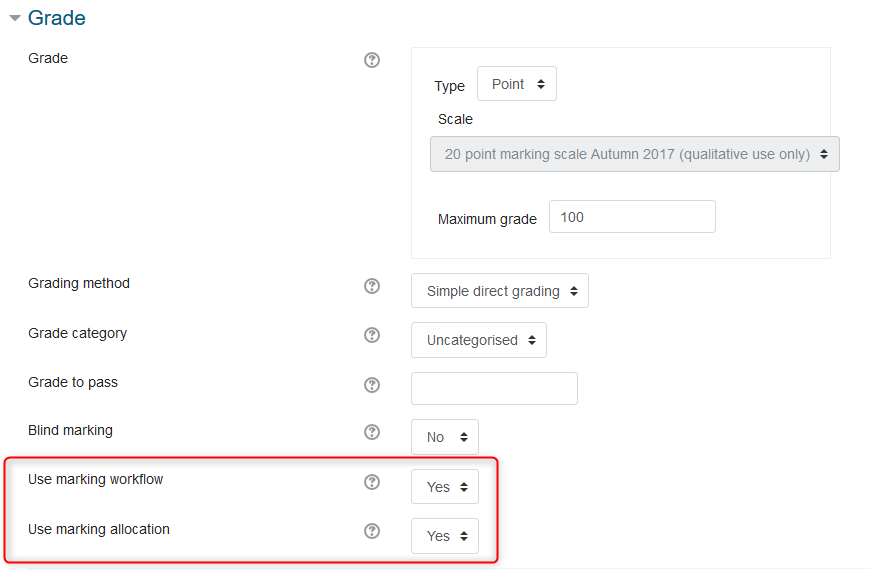Open help icon for Grade setting
Viewport: 870px width, 571px height.
pyautogui.click(x=372, y=60)
